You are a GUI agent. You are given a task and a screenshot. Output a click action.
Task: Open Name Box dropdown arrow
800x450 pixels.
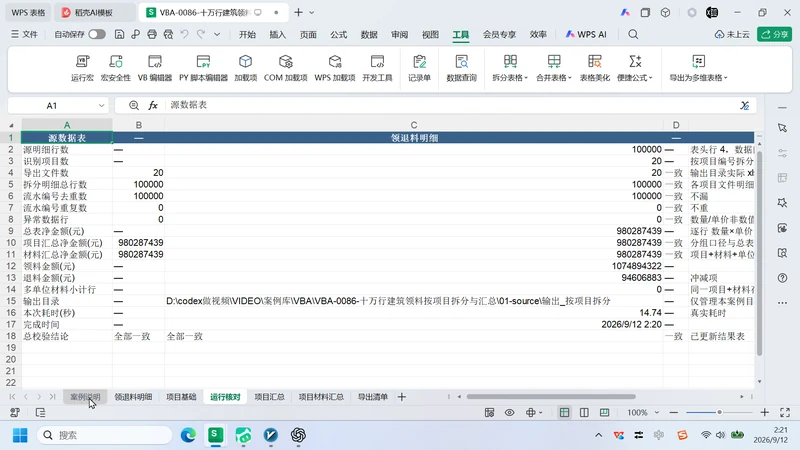(x=101, y=106)
